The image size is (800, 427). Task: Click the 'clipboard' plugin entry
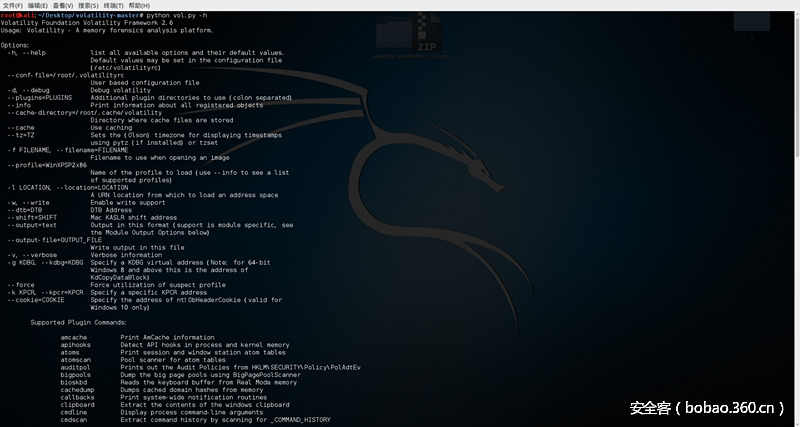(77, 405)
